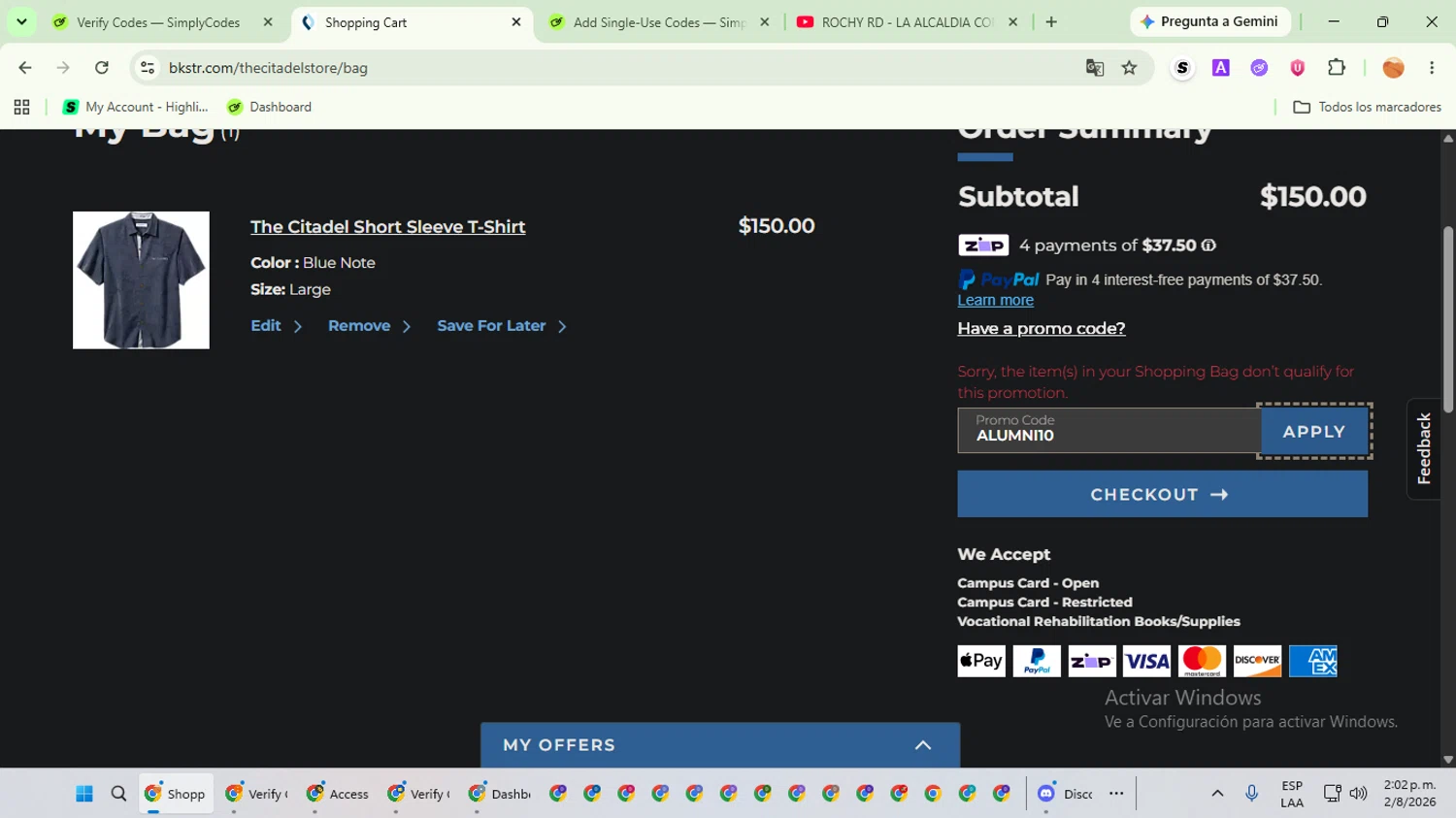Open the Google Translate page icon
This screenshot has width=1456, height=818.
1095,68
